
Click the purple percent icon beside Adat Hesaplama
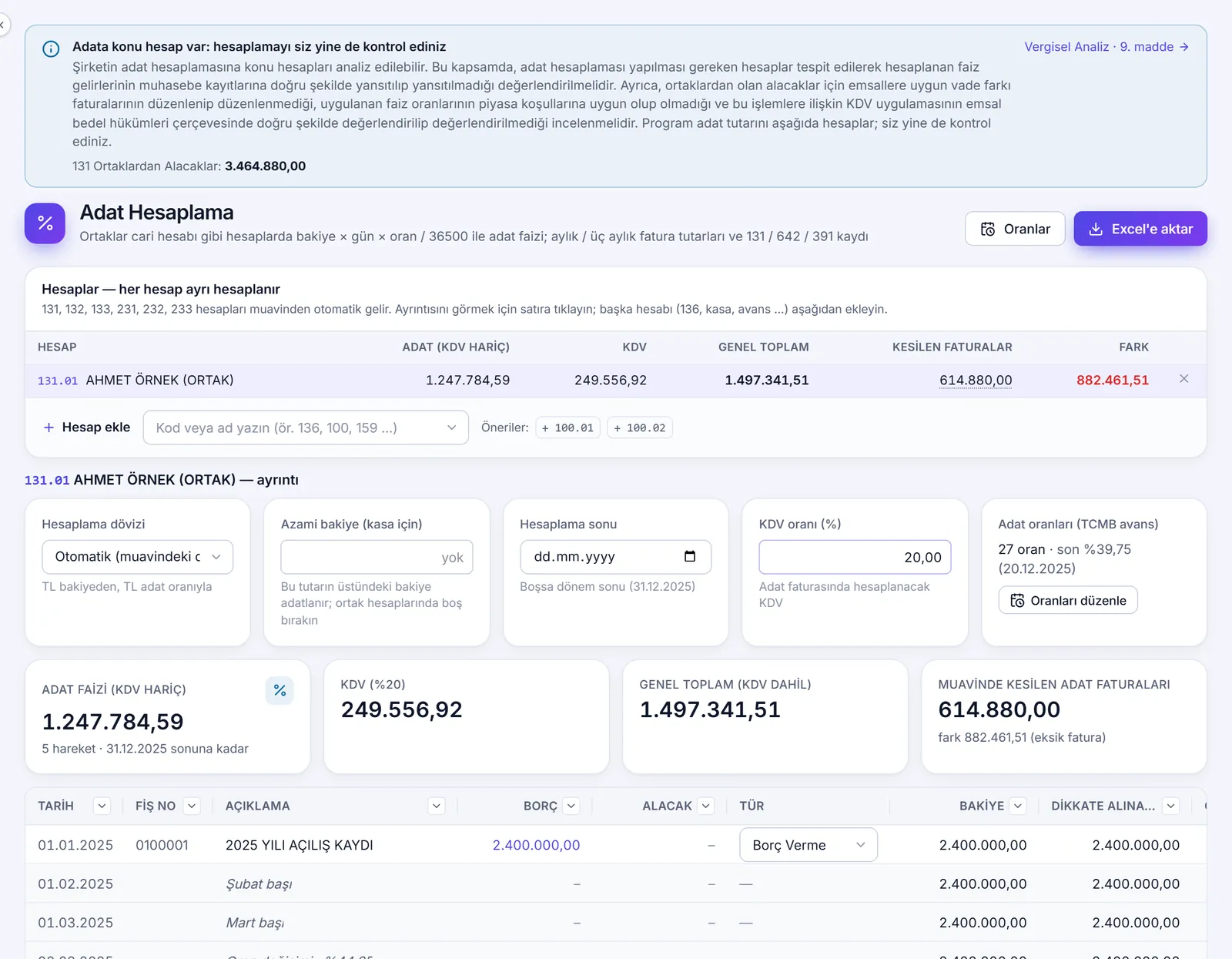(x=45, y=223)
